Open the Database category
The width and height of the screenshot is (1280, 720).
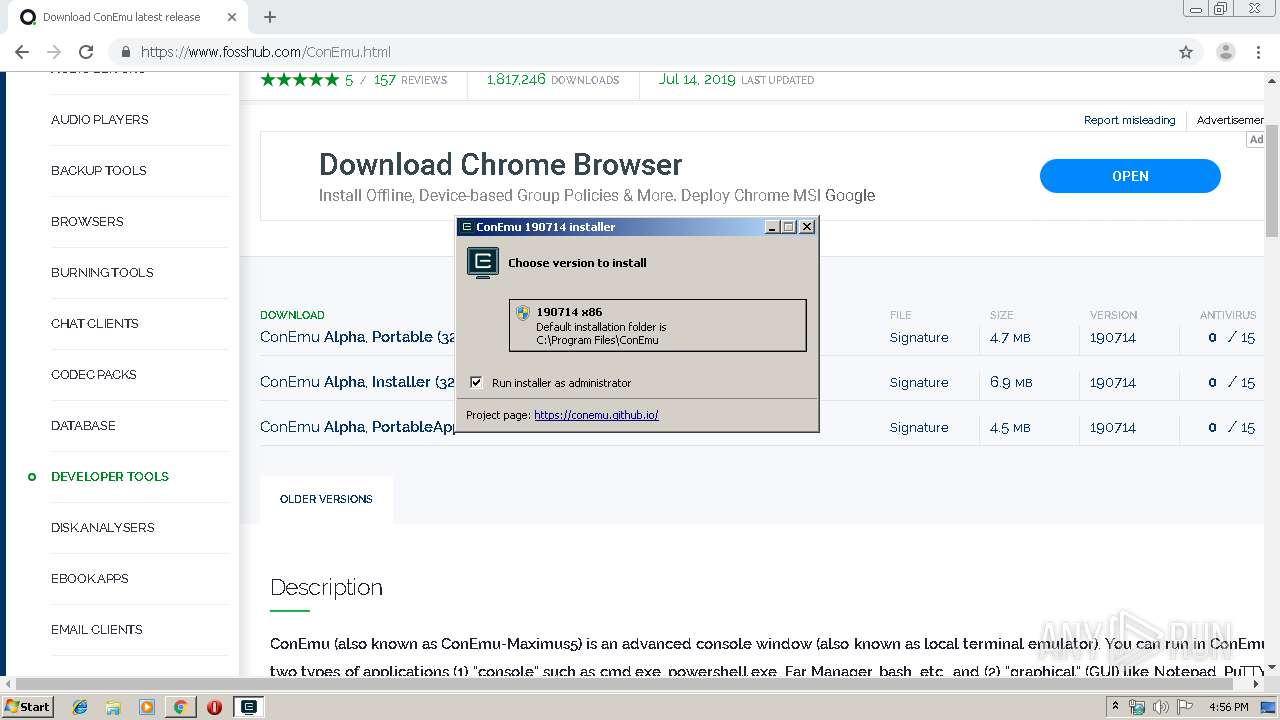click(x=83, y=425)
